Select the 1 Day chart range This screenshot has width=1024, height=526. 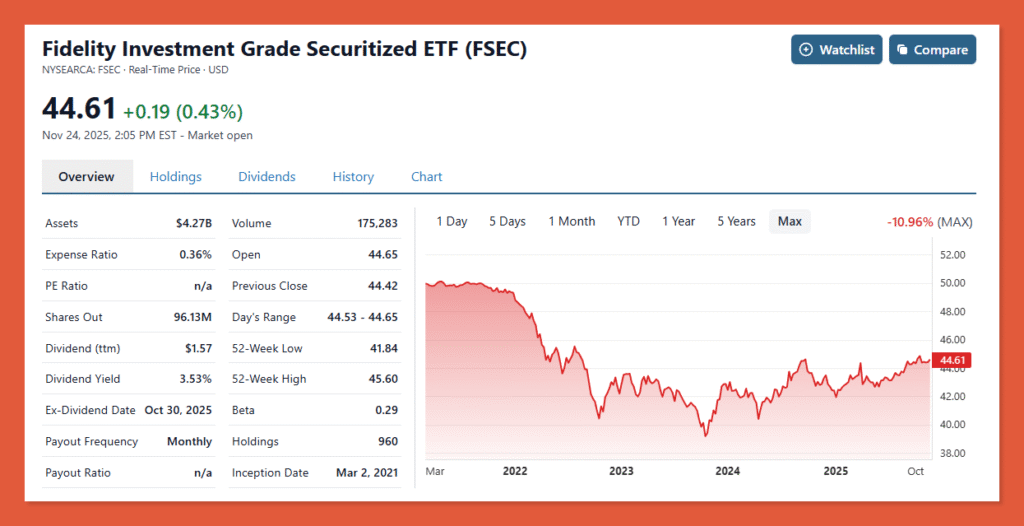pyautogui.click(x=452, y=222)
